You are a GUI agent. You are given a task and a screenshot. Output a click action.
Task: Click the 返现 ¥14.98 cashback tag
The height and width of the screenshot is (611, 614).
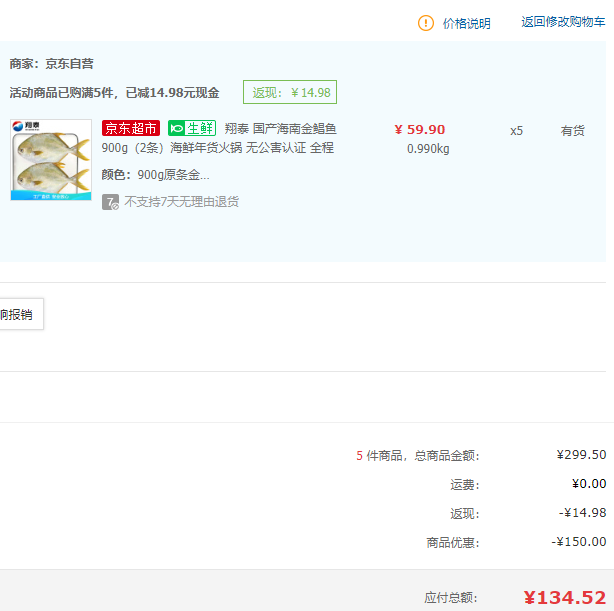click(x=290, y=92)
